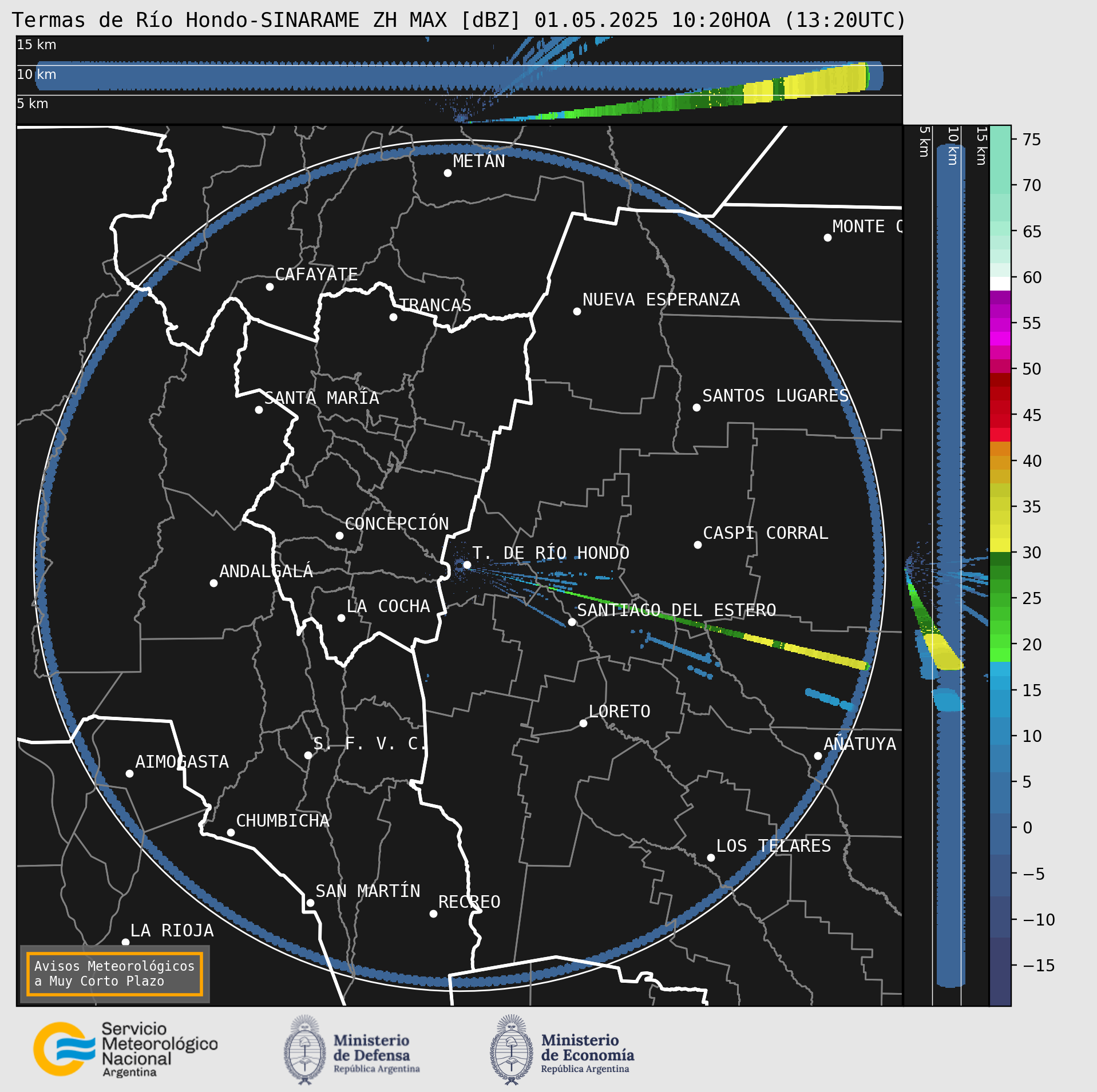Click the white 60 dBZ color band
1097x1092 pixels.
tap(1000, 284)
